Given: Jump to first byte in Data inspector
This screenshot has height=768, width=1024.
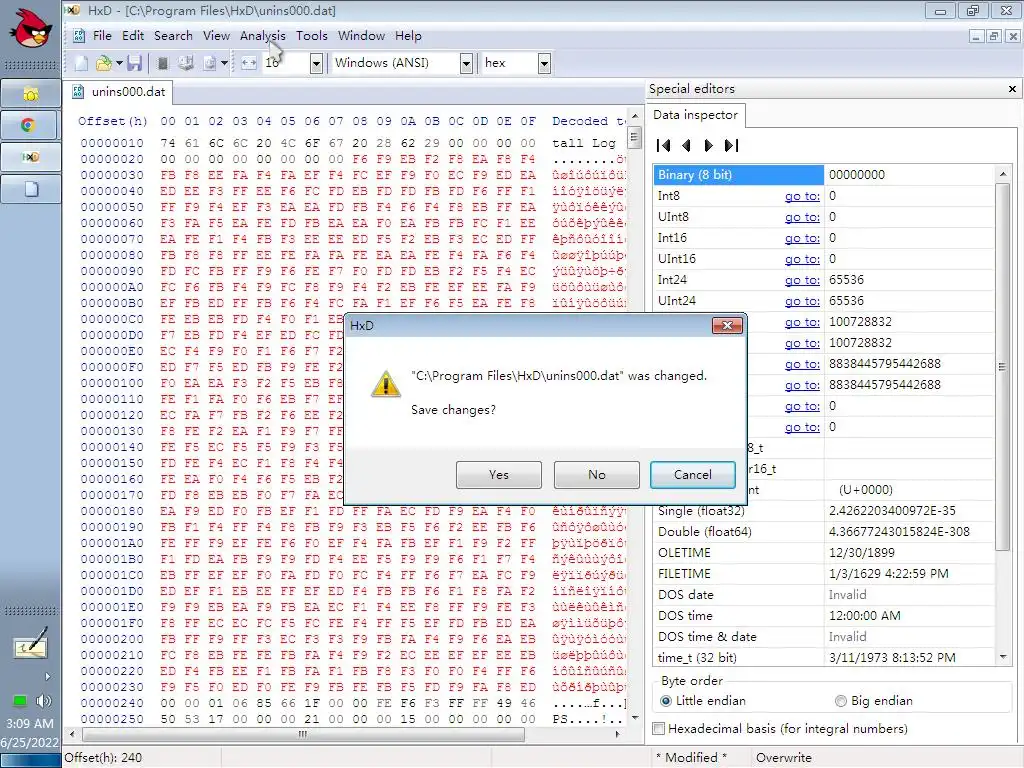Looking at the screenshot, I should click(x=664, y=146).
